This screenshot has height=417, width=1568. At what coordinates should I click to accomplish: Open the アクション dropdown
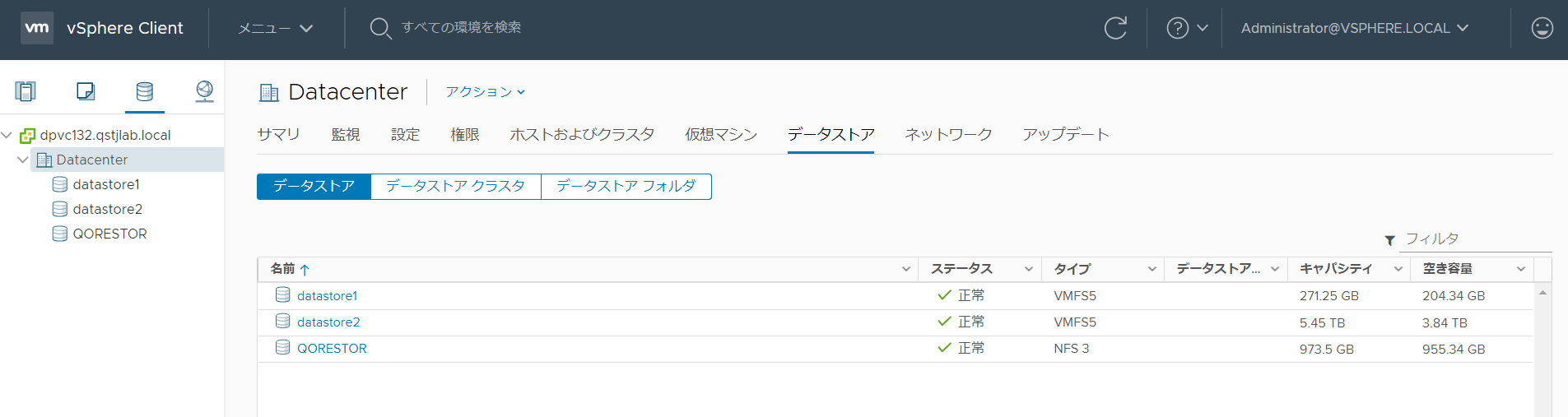point(486,92)
